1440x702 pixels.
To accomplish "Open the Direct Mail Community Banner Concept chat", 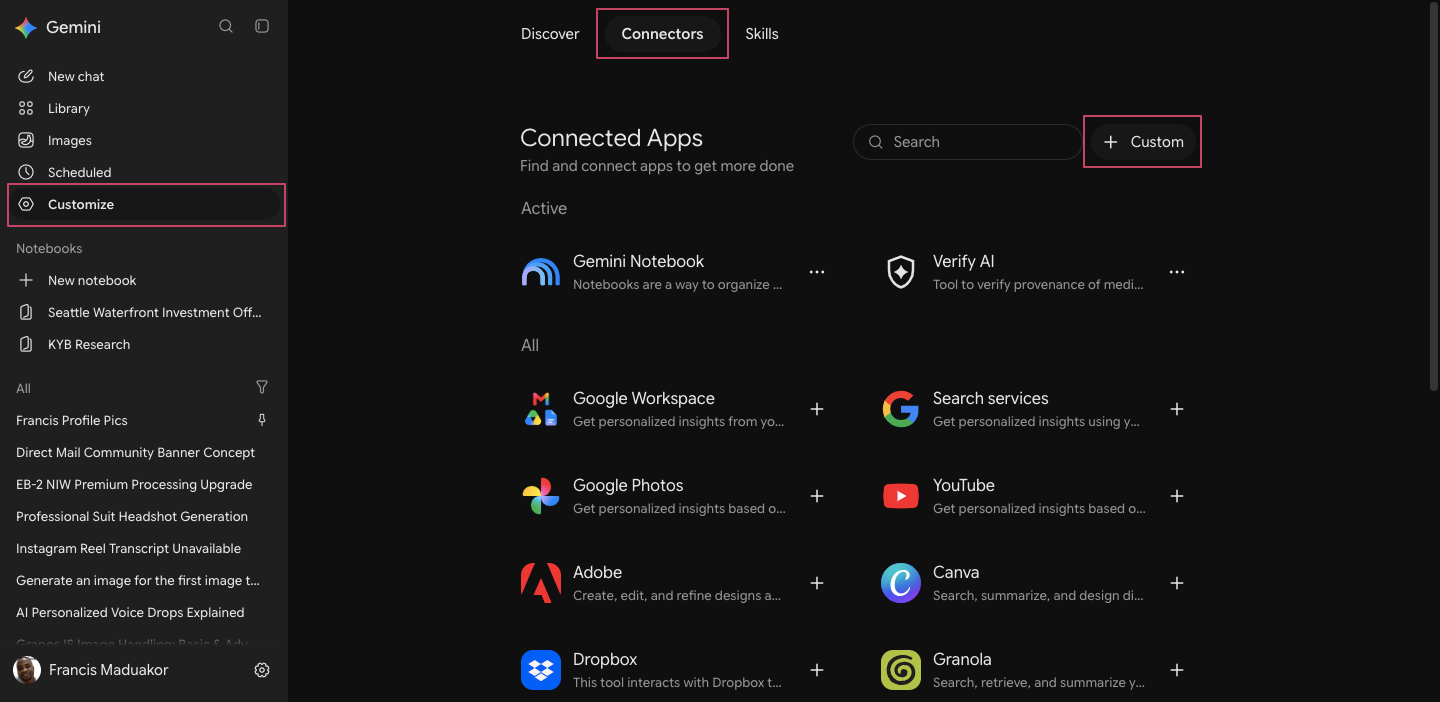I will pos(144,452).
